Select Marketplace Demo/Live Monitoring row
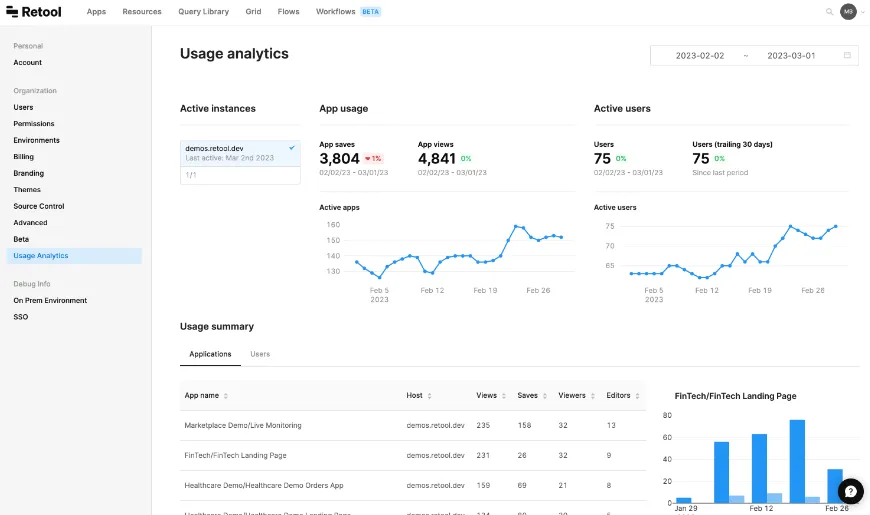 [x=413, y=426]
